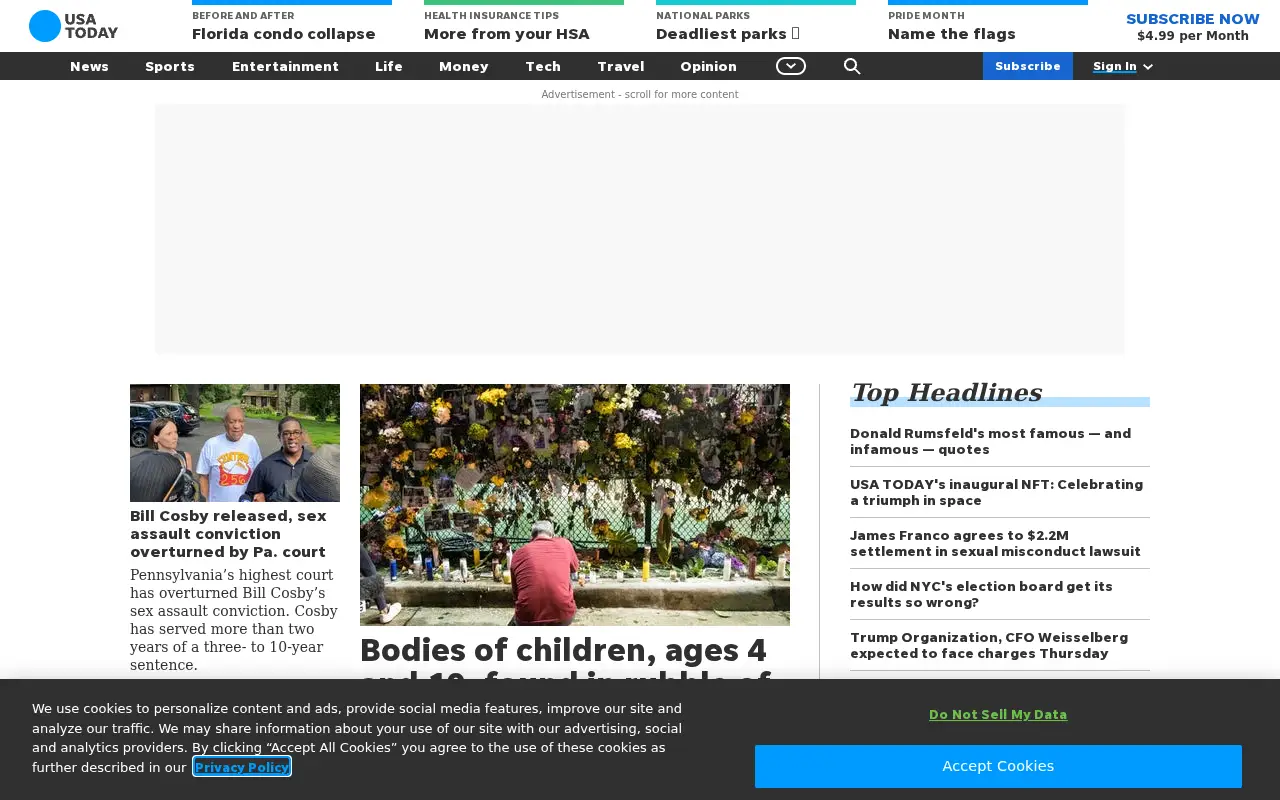The width and height of the screenshot is (1280, 800).
Task: Open James Franco settlement headline
Action: pos(995,543)
